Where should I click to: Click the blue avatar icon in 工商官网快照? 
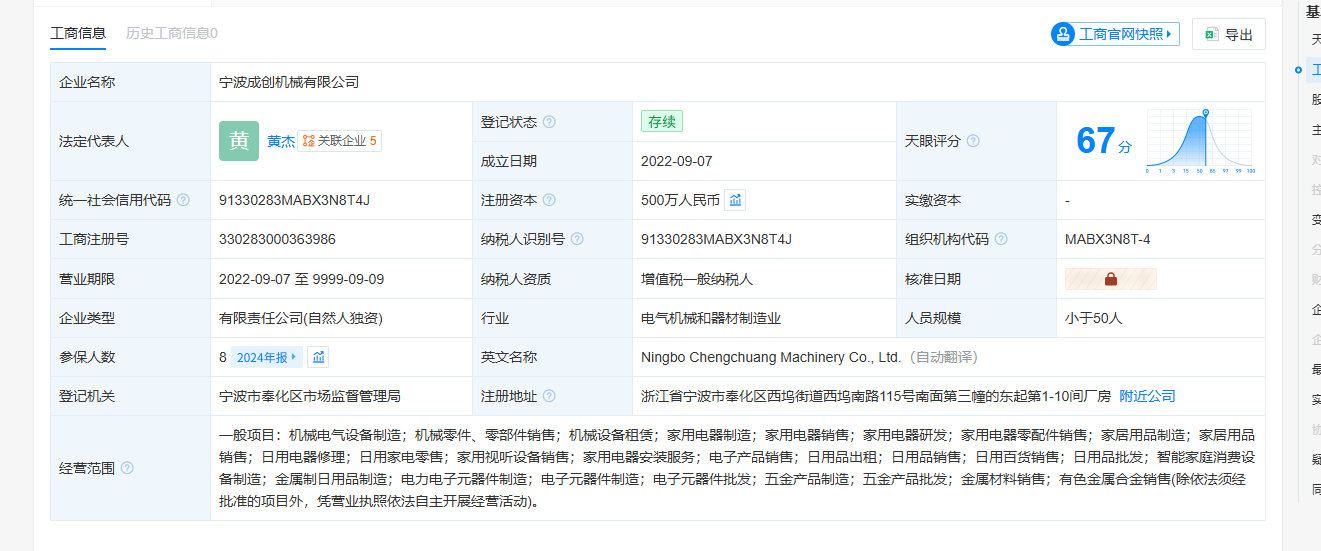pos(1062,34)
